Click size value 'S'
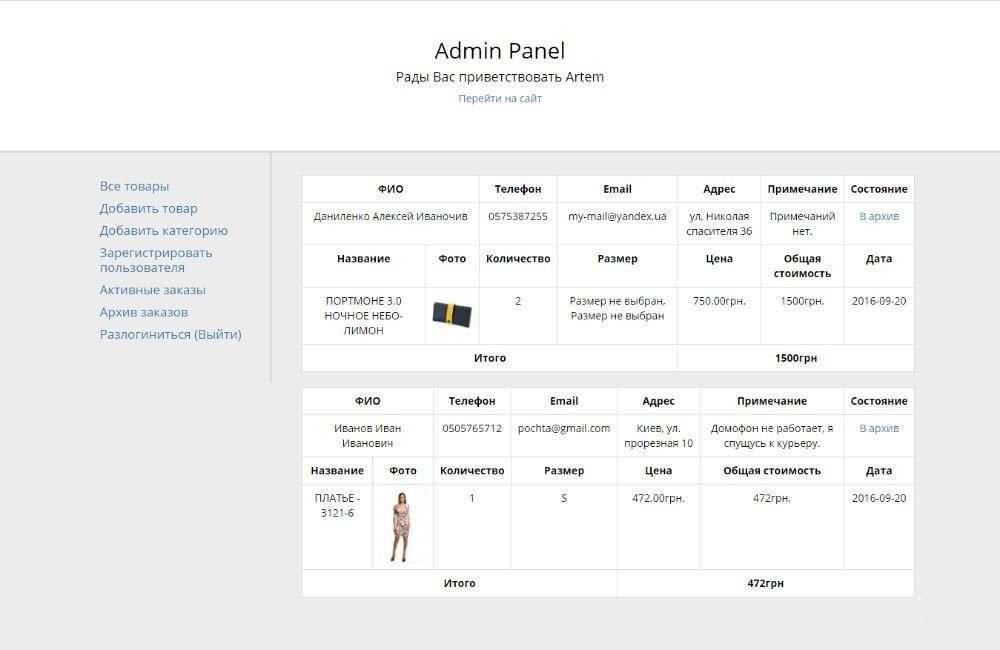1000x650 pixels. 564,498
